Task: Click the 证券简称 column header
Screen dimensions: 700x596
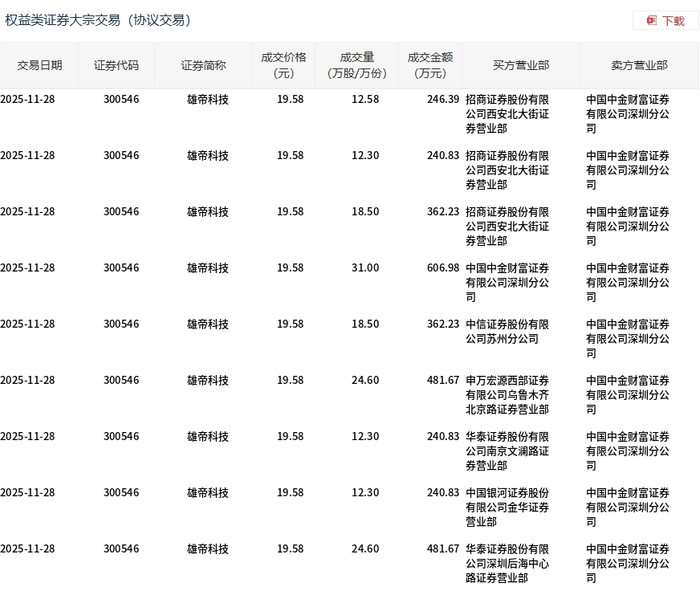Action: point(203,66)
